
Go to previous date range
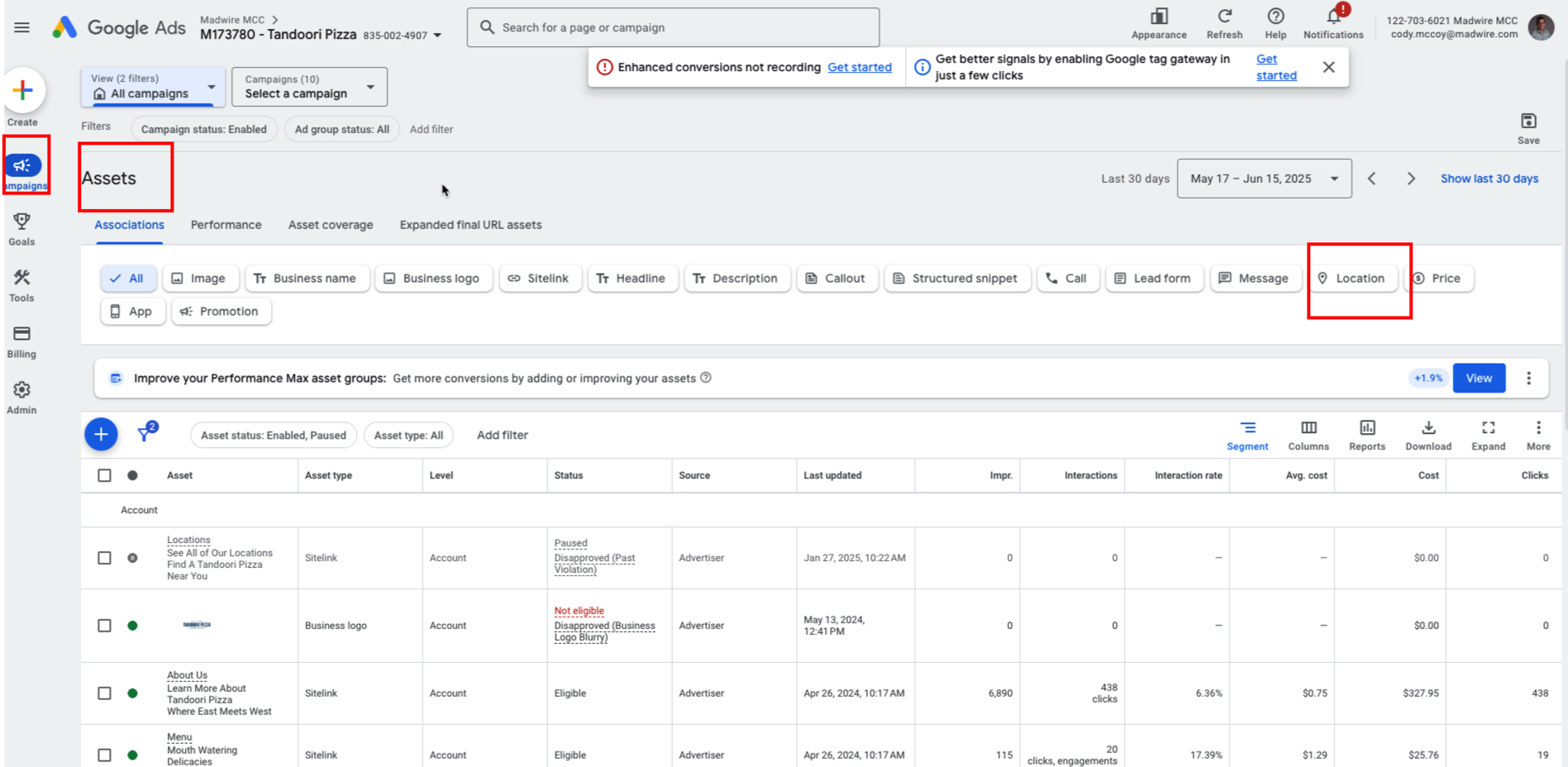(x=1372, y=179)
